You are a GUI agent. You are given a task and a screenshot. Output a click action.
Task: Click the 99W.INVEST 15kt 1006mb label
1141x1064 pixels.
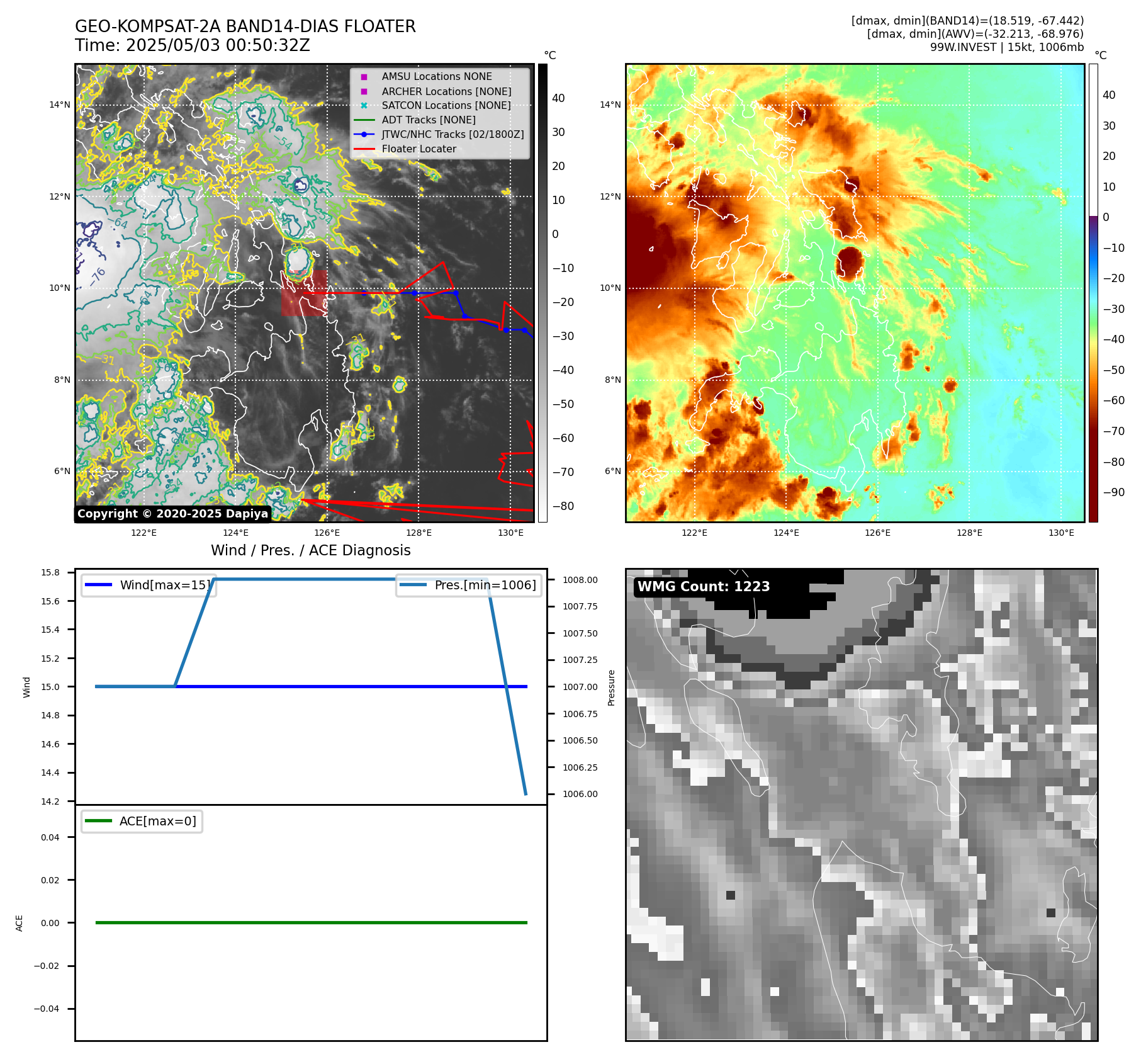[x=1007, y=47]
